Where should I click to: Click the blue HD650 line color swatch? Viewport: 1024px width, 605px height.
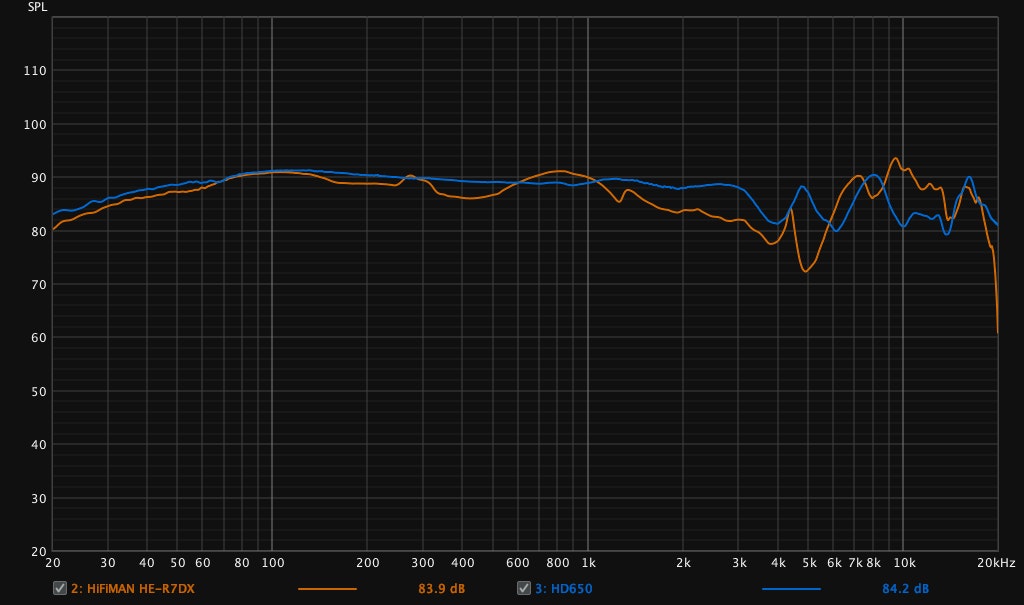click(791, 588)
